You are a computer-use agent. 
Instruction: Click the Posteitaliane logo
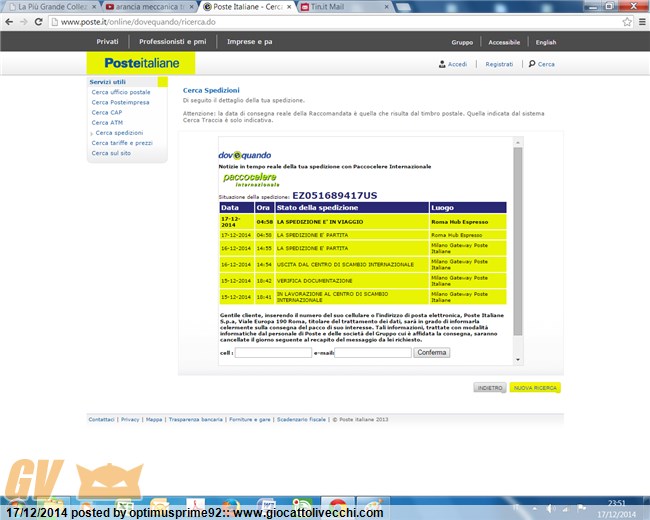point(141,63)
